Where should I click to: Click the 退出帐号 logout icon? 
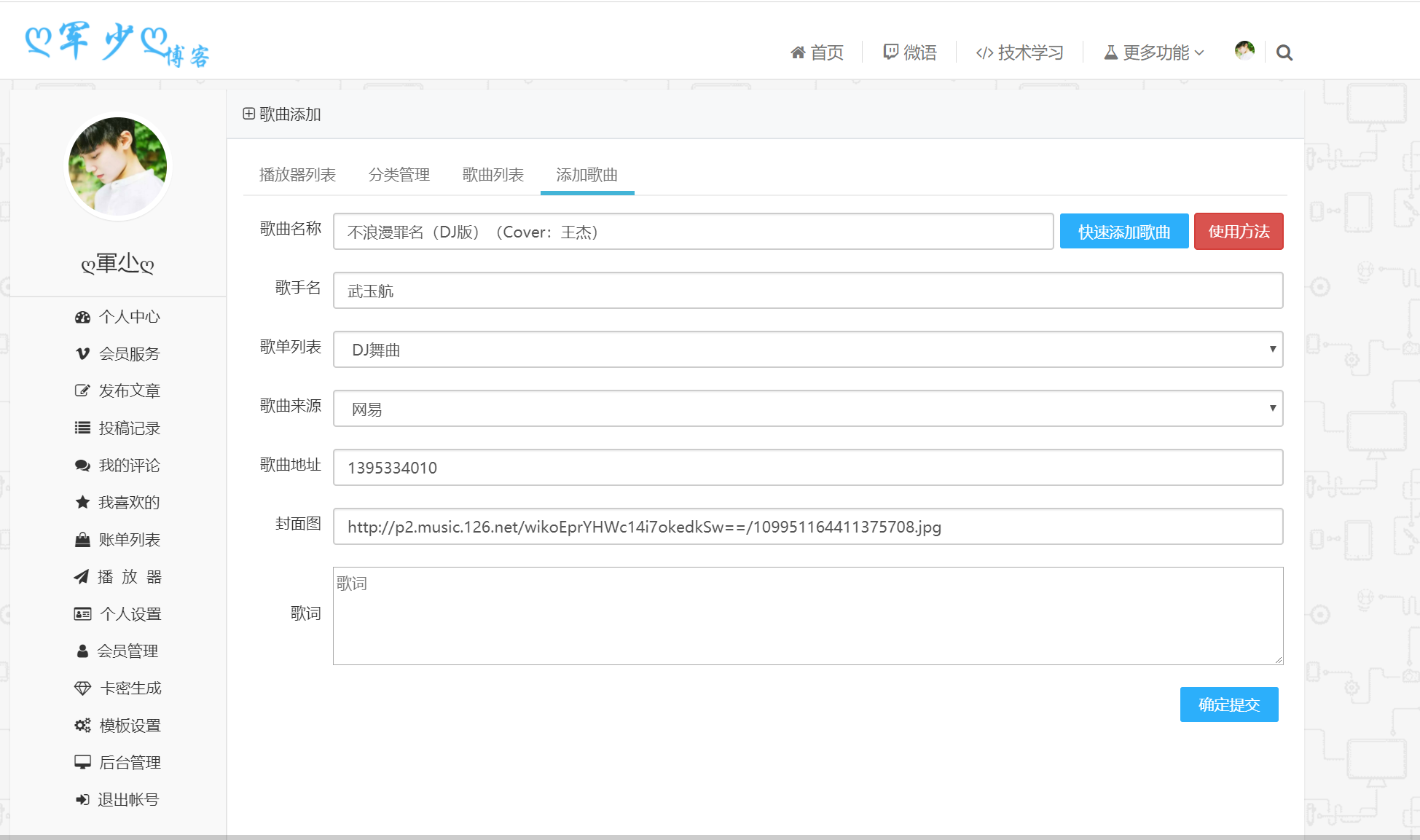coord(82,799)
